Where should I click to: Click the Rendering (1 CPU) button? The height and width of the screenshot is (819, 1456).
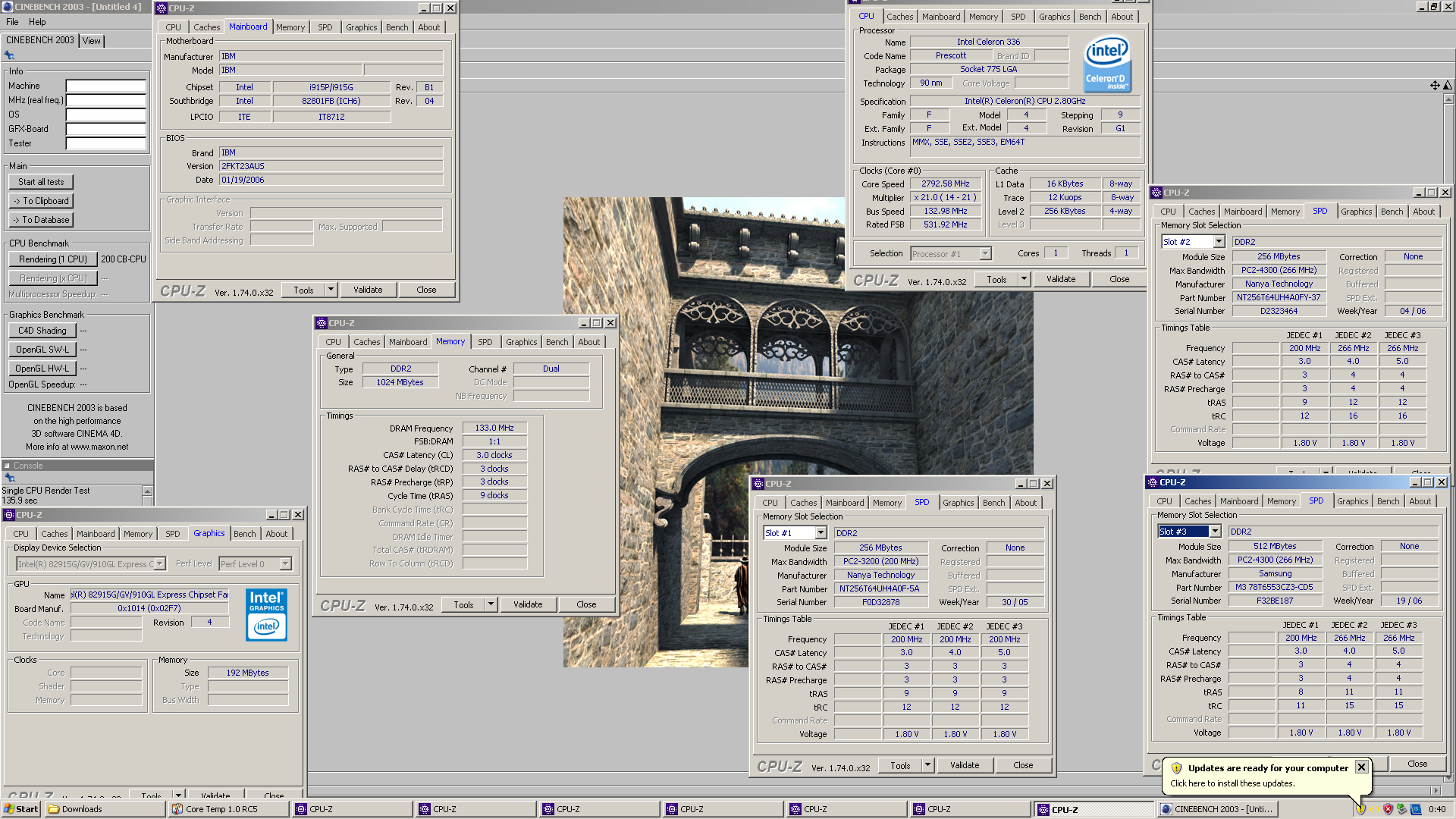click(52, 259)
